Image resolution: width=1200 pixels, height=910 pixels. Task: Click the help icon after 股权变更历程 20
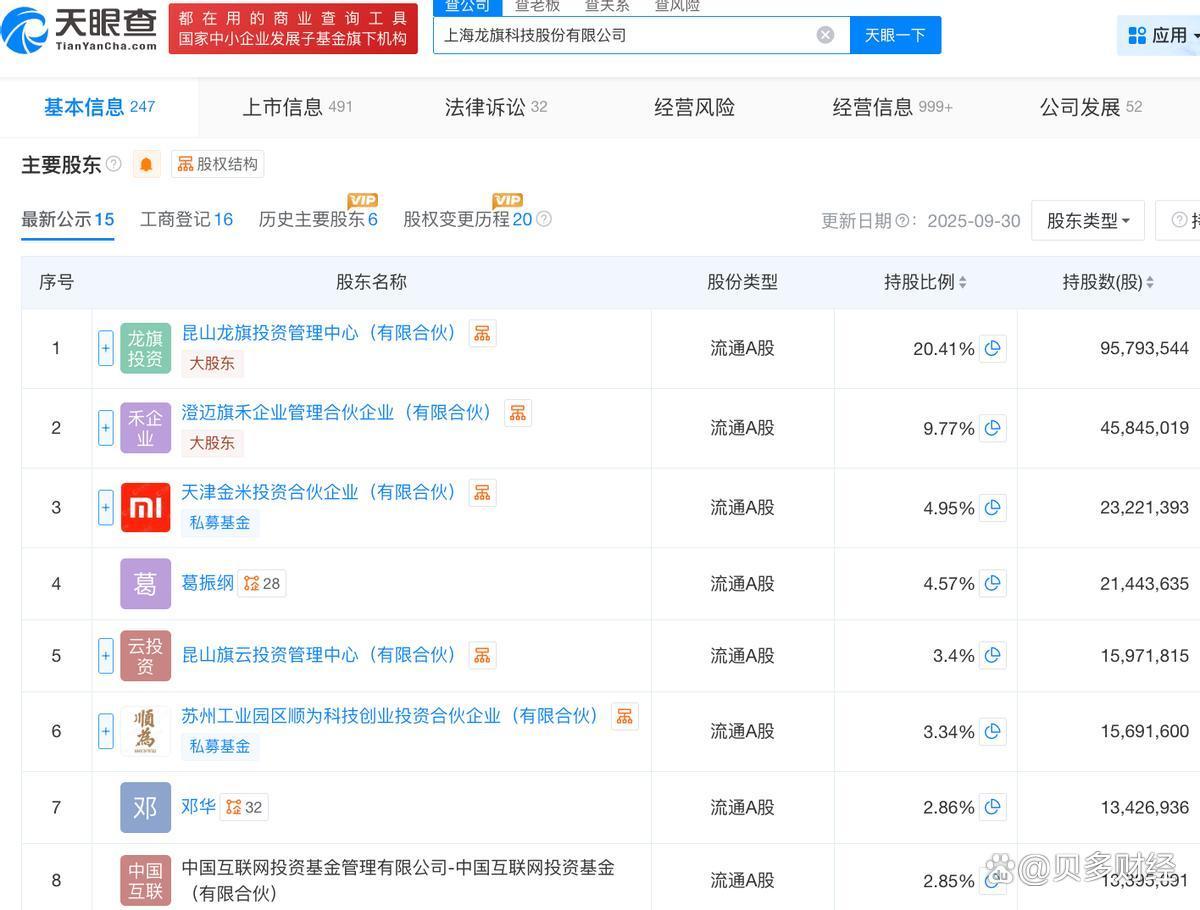pyautogui.click(x=544, y=219)
